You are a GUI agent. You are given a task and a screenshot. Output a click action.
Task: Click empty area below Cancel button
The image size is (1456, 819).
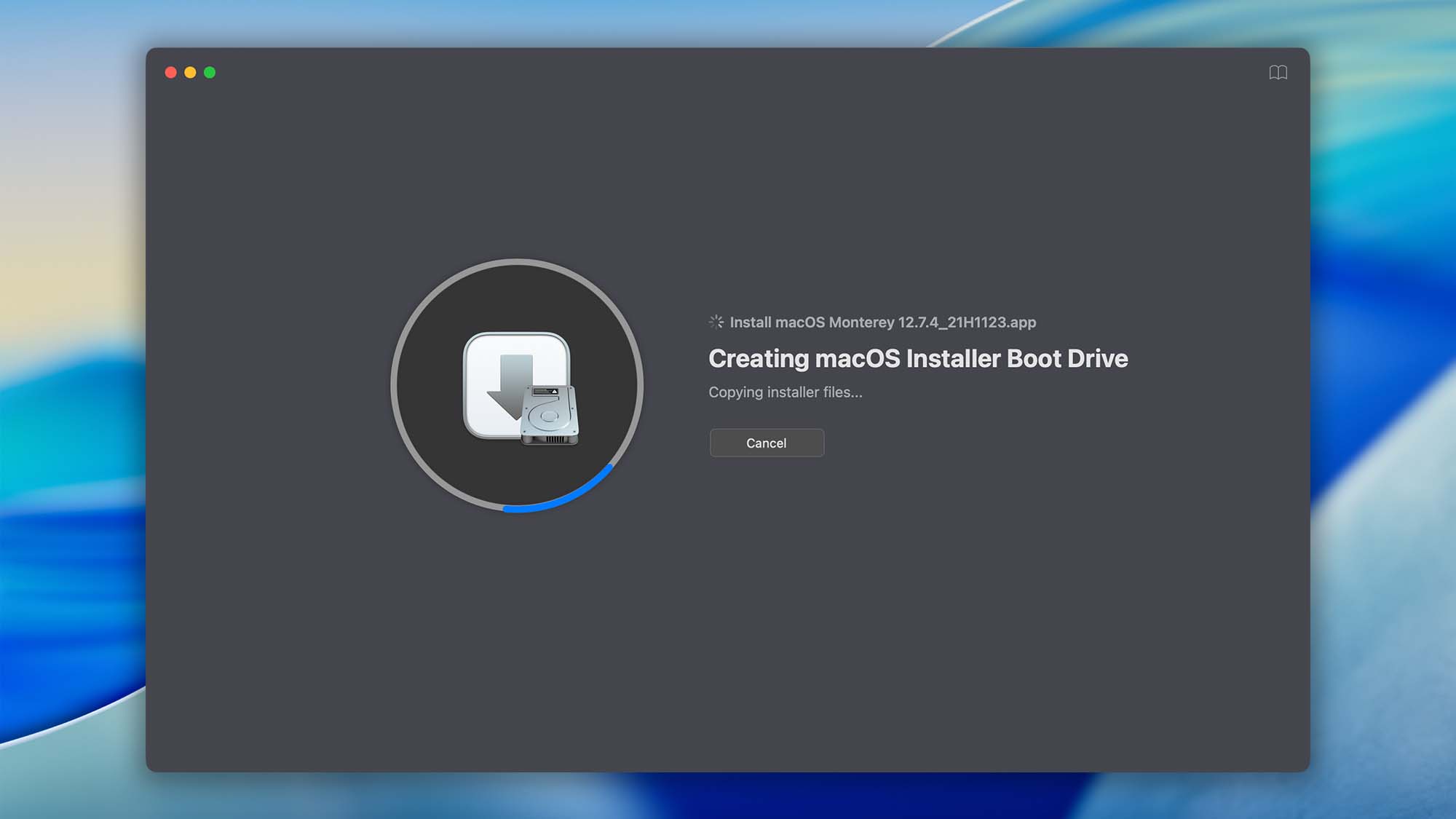pos(767,582)
